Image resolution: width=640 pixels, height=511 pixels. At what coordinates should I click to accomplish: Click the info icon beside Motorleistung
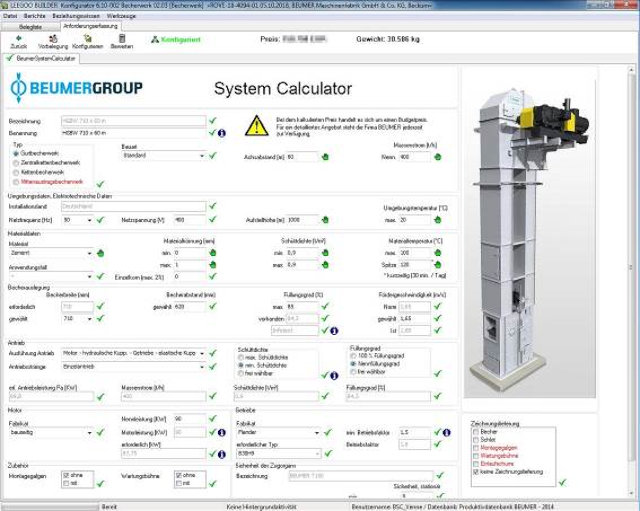(222, 433)
